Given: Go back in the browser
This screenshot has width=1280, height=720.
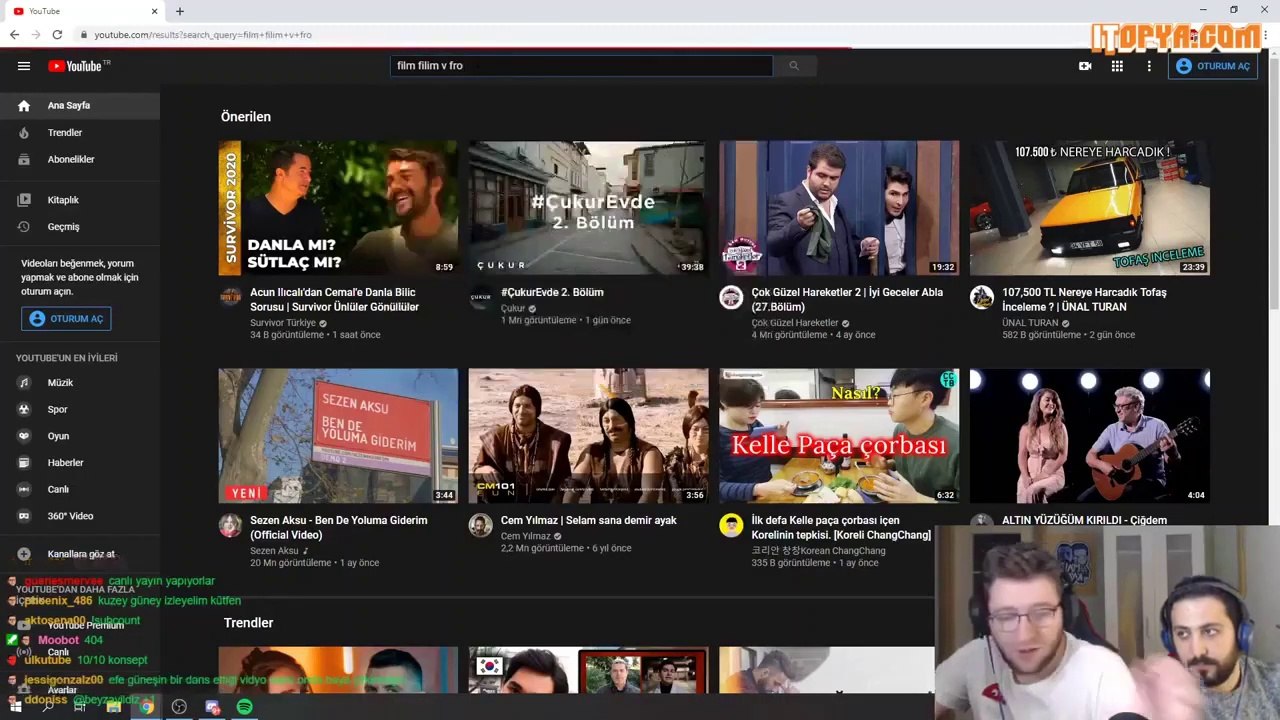Looking at the screenshot, I should [x=14, y=35].
